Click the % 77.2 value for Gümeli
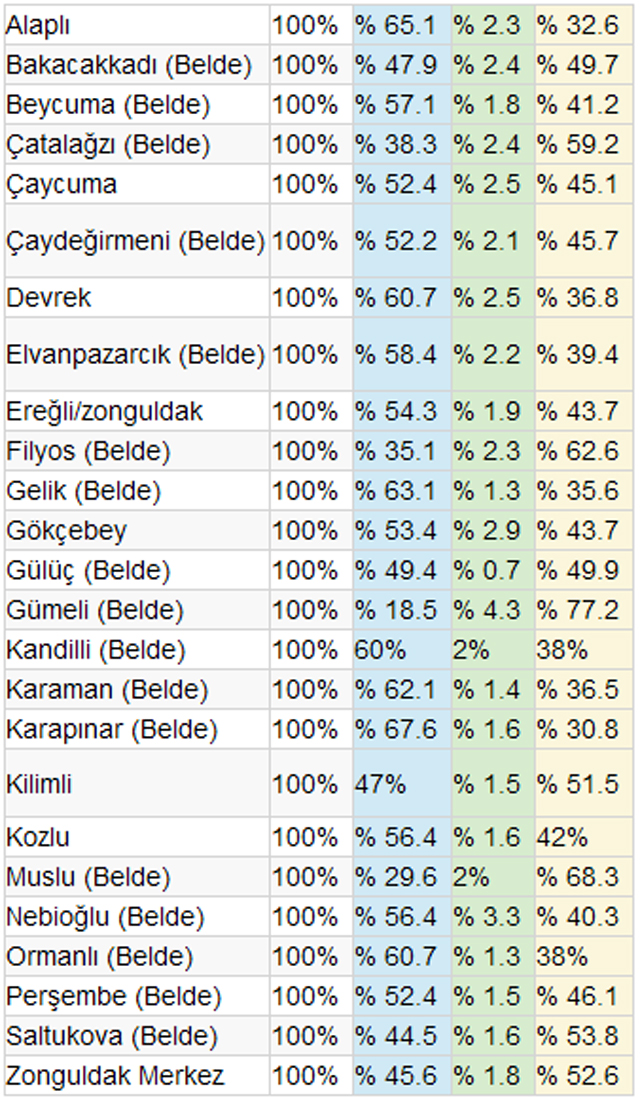The width and height of the screenshot is (640, 1098). pos(583,610)
